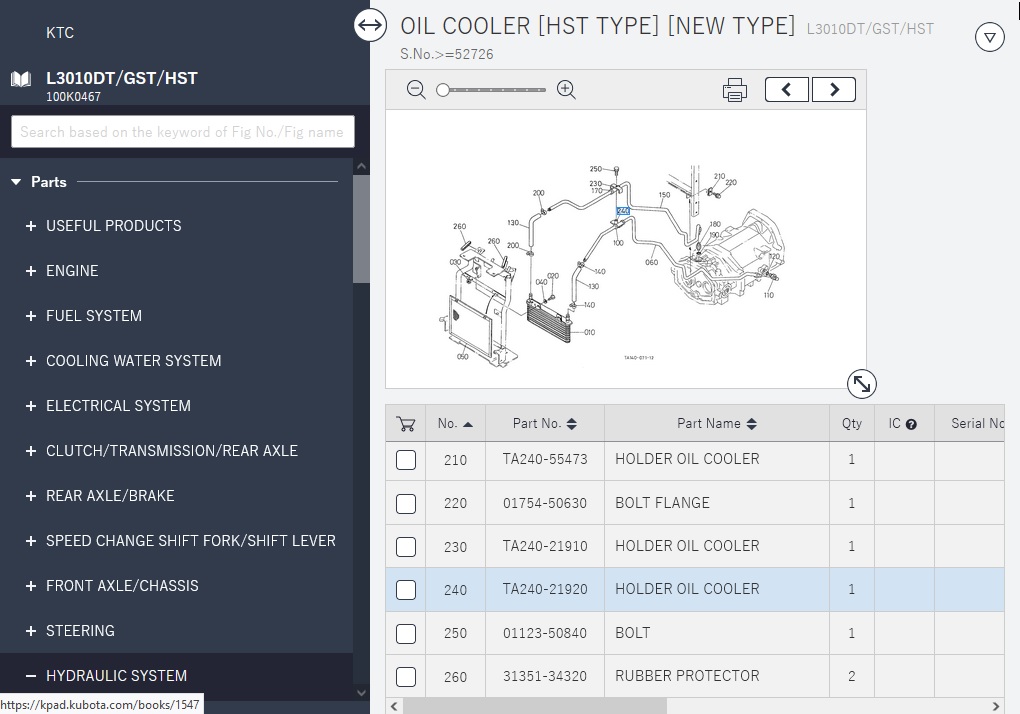
Task: Click the table scroll left arrow
Action: pos(394,706)
